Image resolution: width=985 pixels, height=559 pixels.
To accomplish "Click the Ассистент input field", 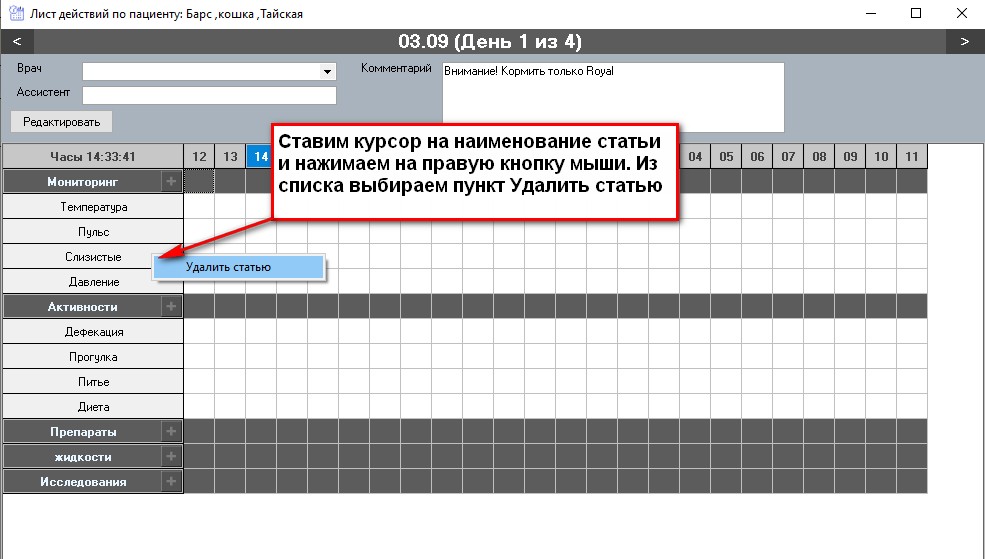I will click(209, 95).
